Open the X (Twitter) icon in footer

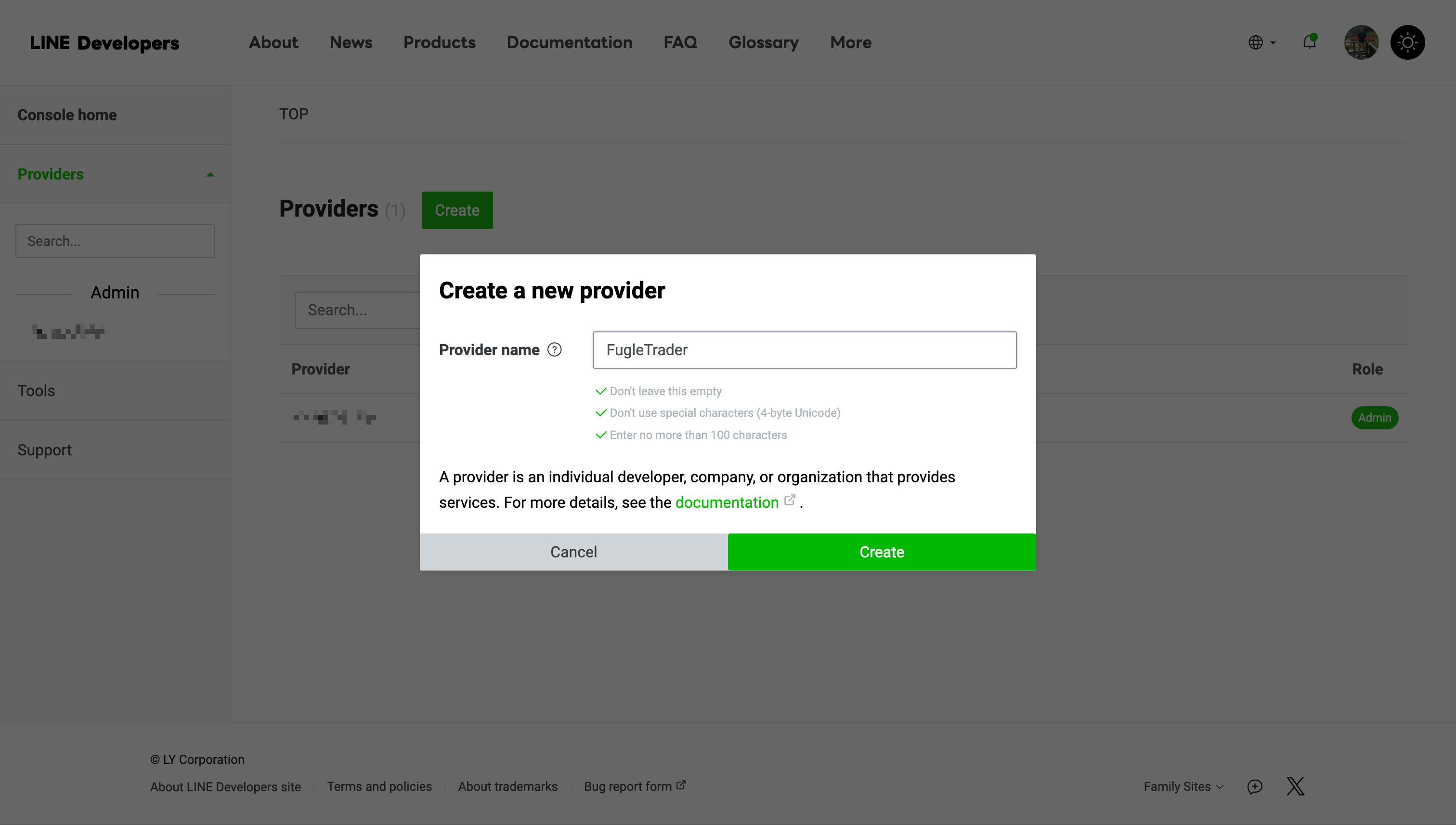point(1296,786)
